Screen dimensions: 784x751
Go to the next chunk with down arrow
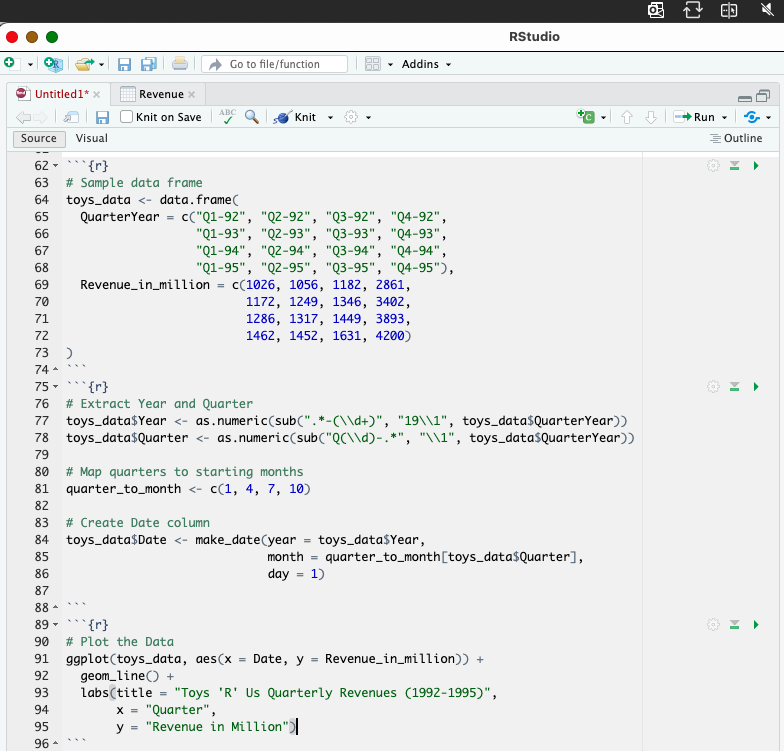(x=650, y=117)
